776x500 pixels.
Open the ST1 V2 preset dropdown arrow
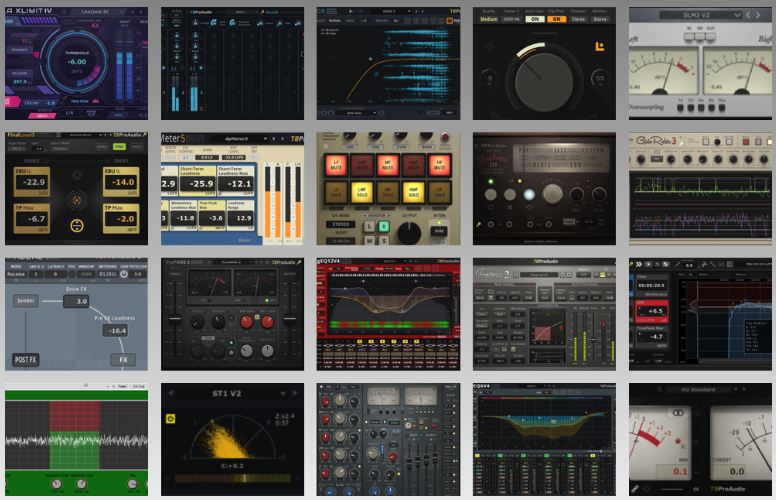coord(283,394)
